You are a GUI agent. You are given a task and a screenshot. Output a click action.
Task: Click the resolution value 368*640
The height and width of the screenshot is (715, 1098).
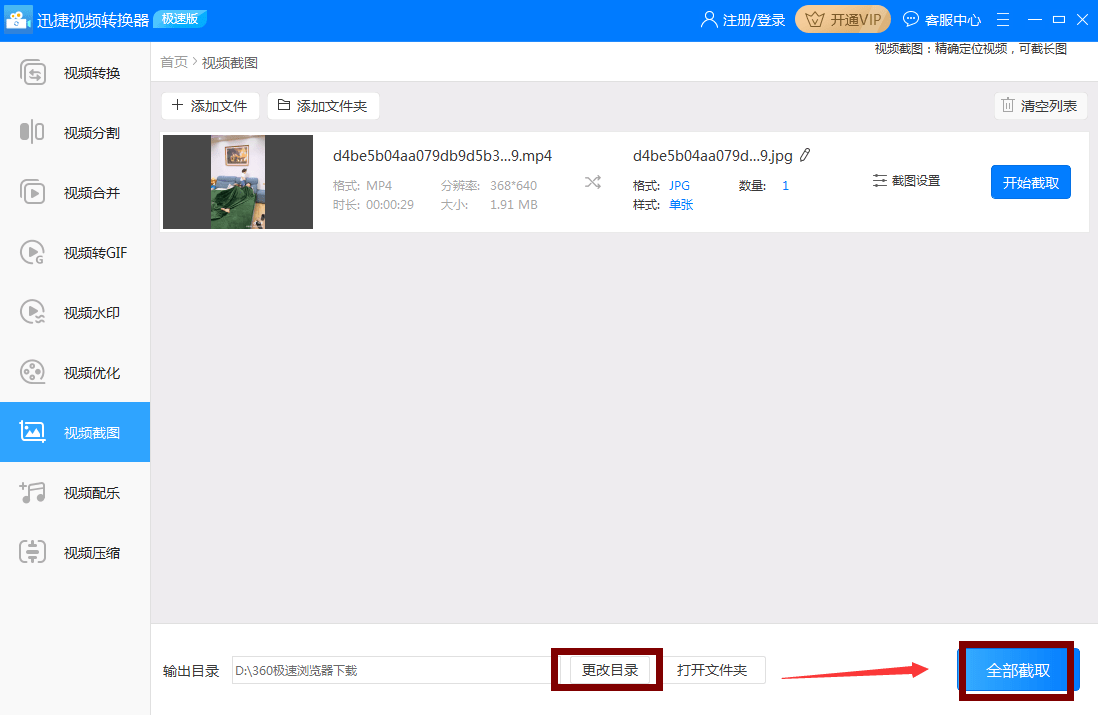pyautogui.click(x=513, y=186)
